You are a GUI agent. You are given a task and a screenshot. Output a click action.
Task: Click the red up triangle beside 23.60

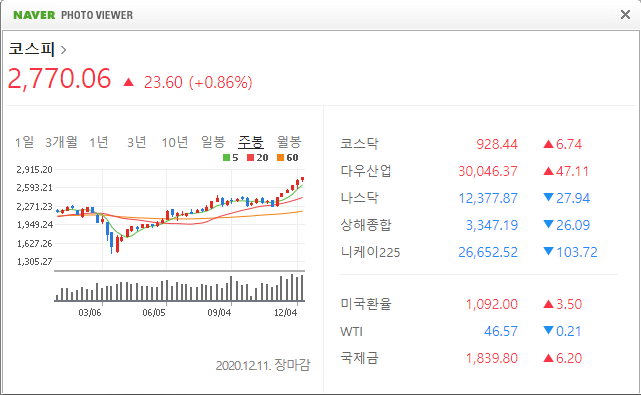pyautogui.click(x=128, y=82)
